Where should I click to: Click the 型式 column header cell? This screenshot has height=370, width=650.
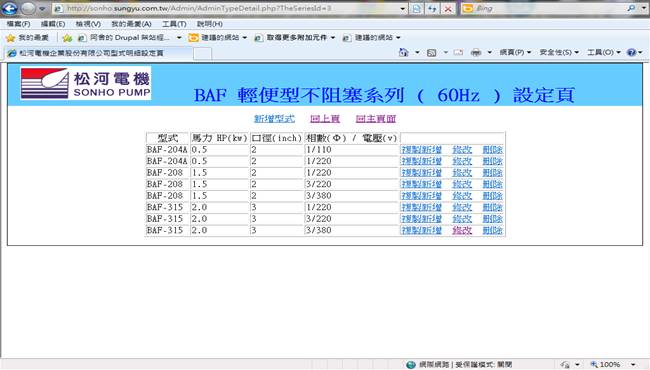coord(167,138)
